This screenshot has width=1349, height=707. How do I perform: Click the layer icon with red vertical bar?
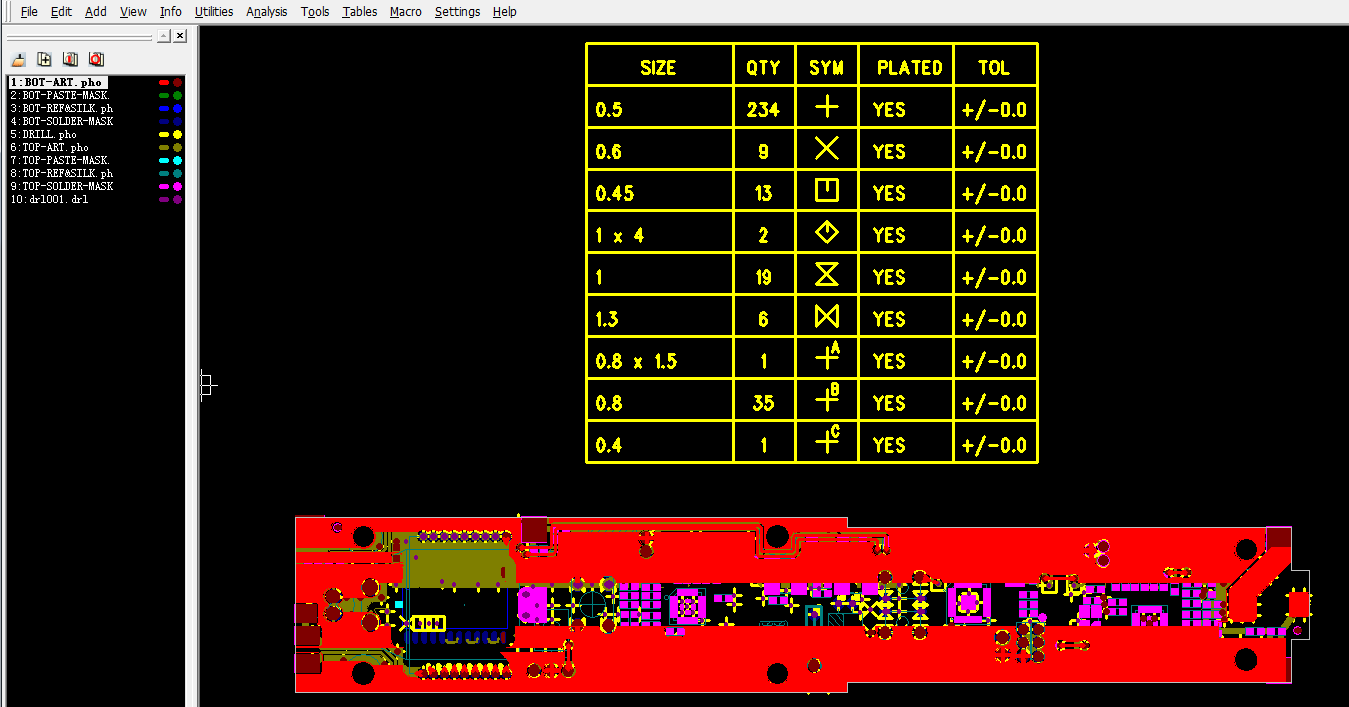pyautogui.click(x=70, y=59)
